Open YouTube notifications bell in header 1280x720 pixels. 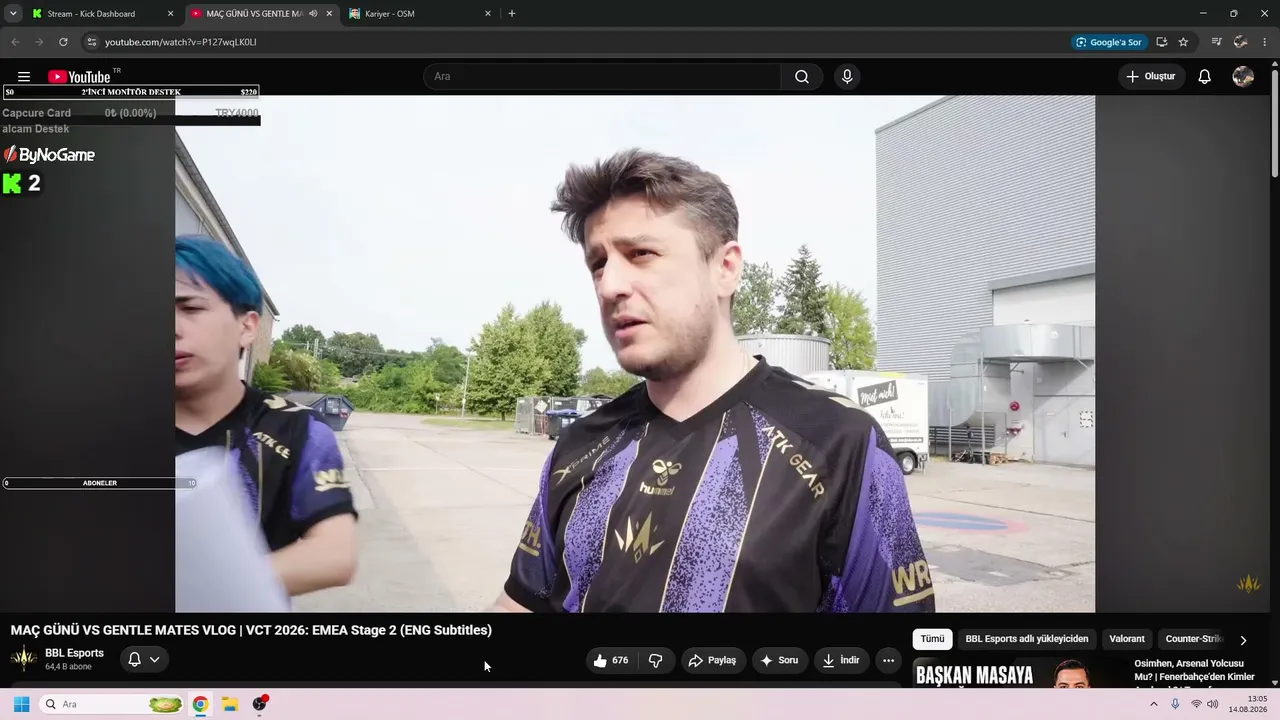pos(1205,77)
